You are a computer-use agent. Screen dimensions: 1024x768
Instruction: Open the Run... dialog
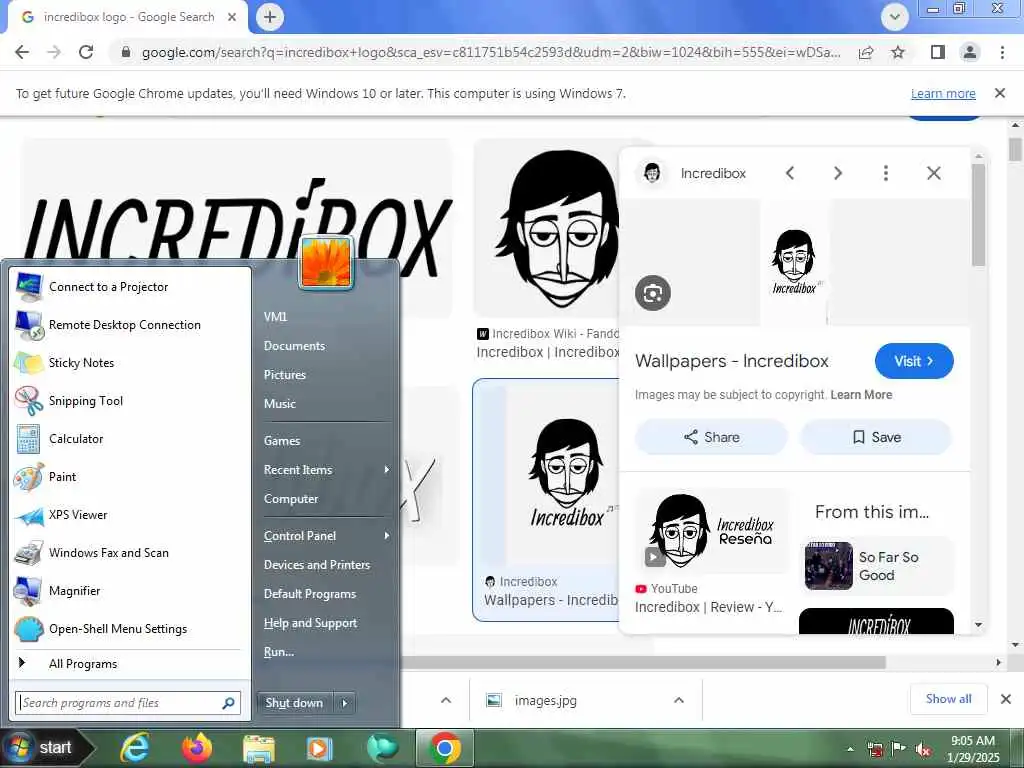point(279,652)
